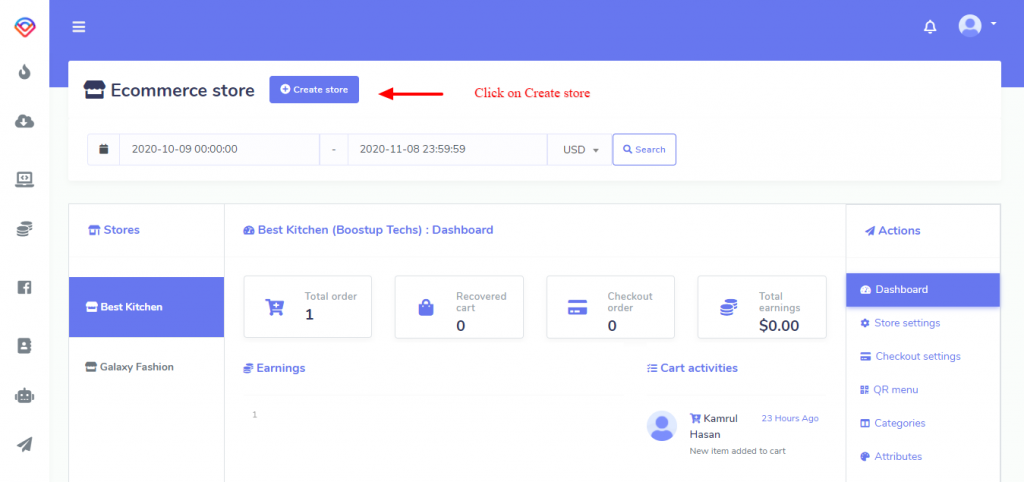1024x482 pixels.
Task: Open Categories in the Actions panel
Action: (923, 423)
